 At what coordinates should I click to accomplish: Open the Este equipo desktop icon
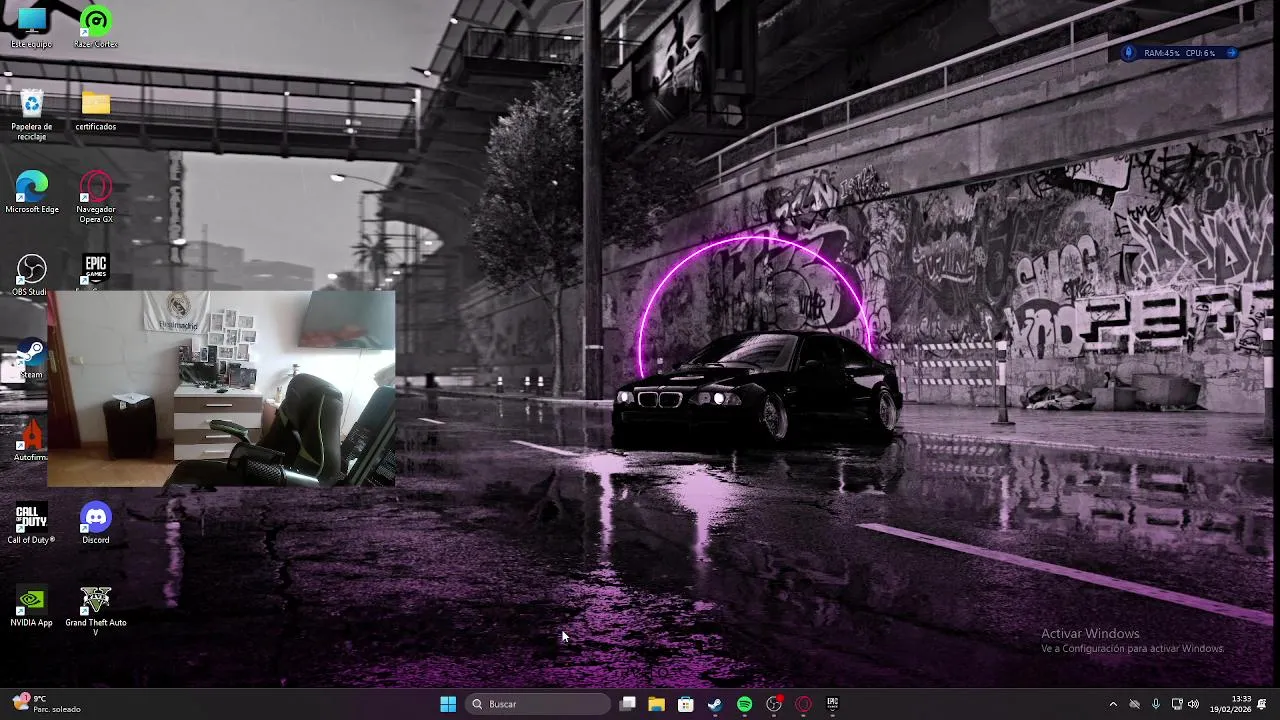31,28
